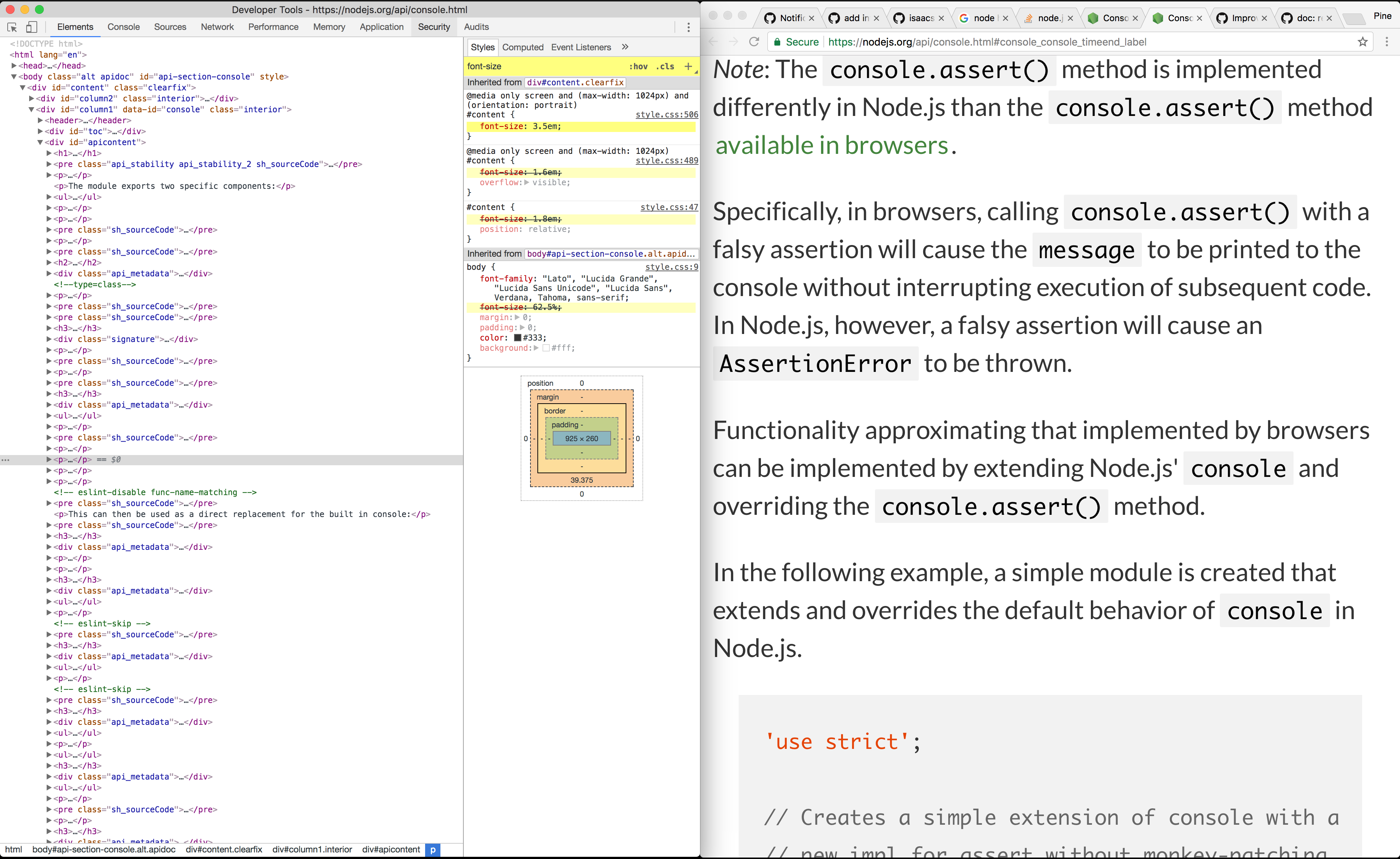
Task: Select the eslint-disable func-name-matching comment
Action: (155, 493)
